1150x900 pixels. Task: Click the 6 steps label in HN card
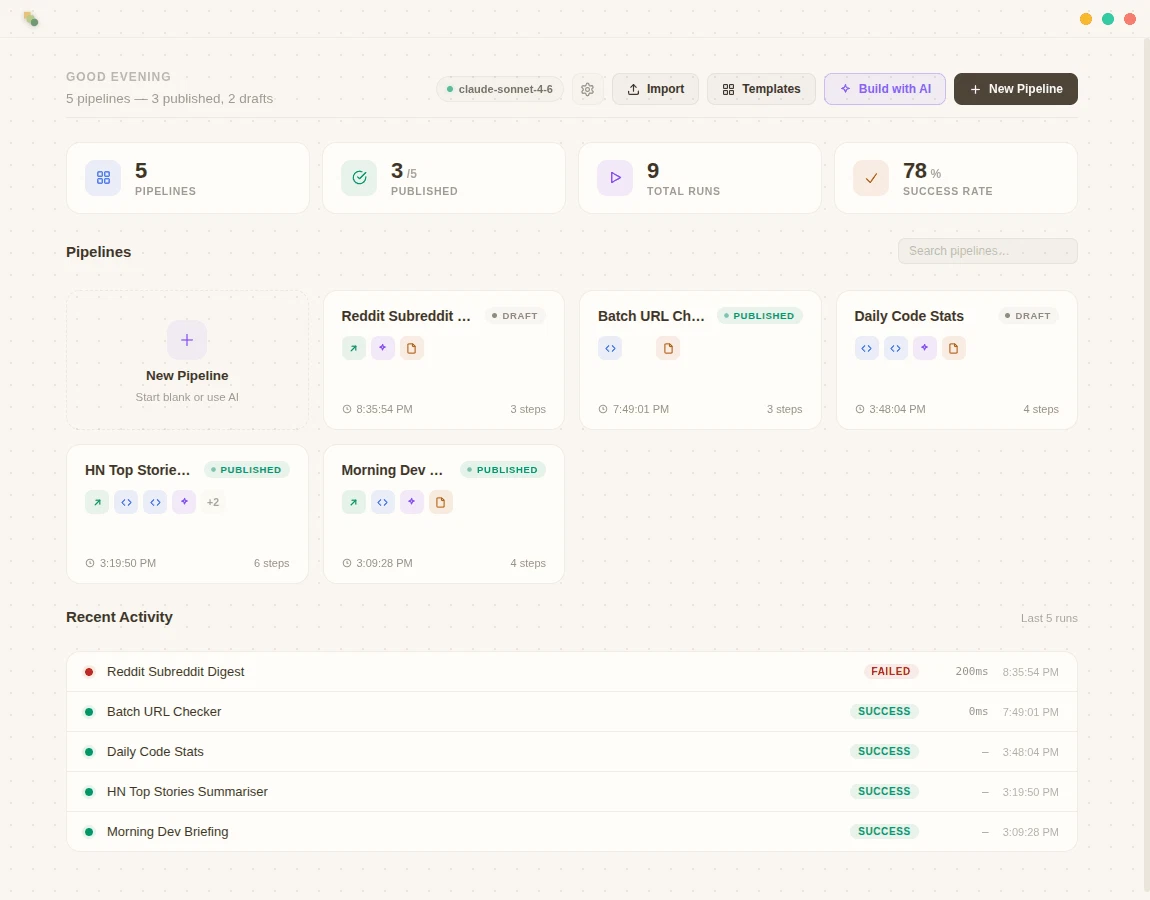[x=271, y=563]
